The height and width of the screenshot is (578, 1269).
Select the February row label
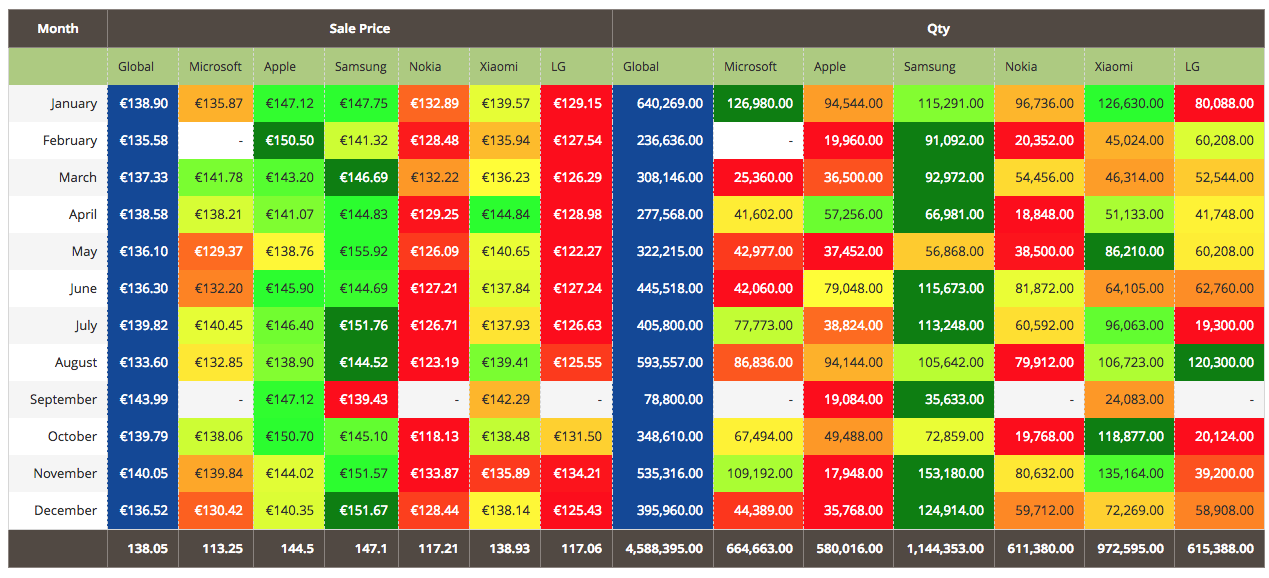pos(58,141)
